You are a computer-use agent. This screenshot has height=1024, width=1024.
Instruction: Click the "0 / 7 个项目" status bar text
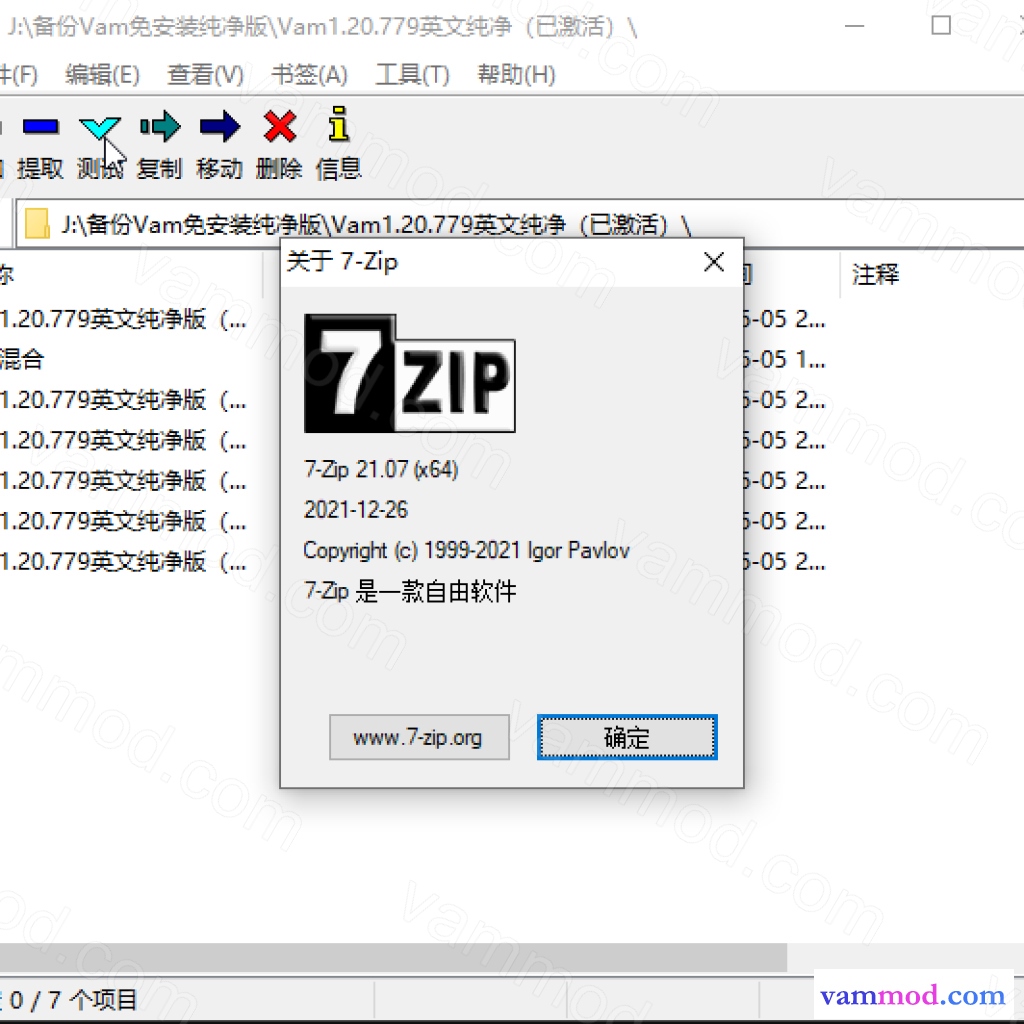pos(73,1000)
